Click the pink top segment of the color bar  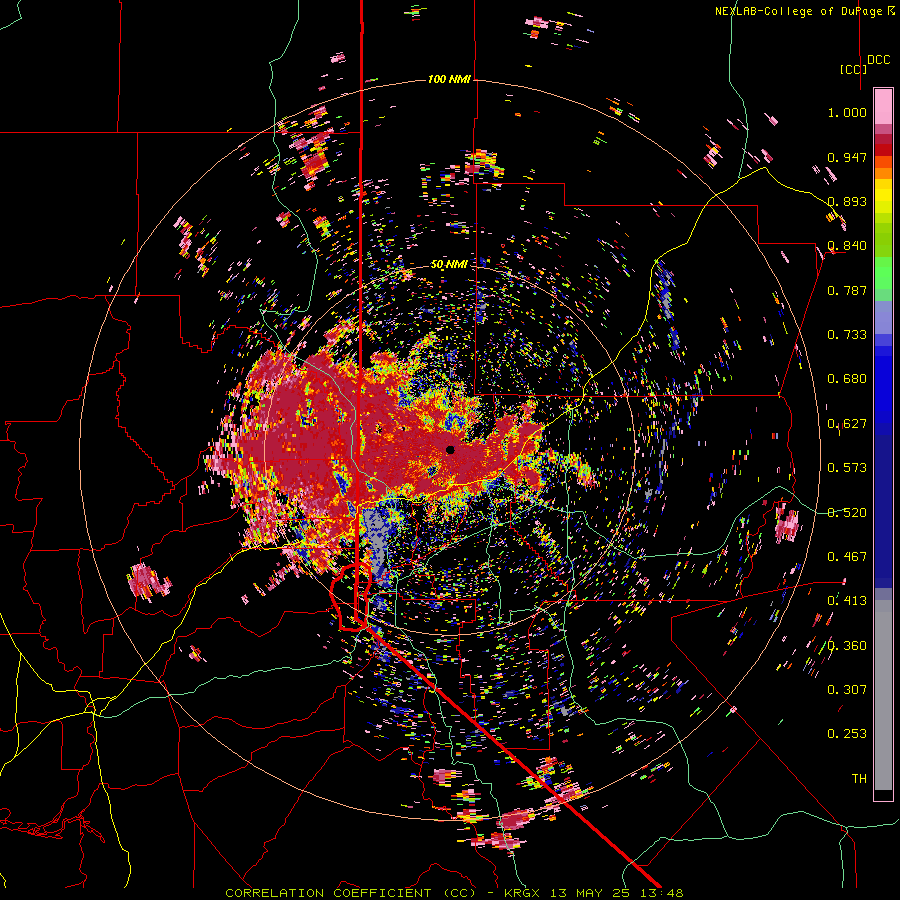pos(883,106)
